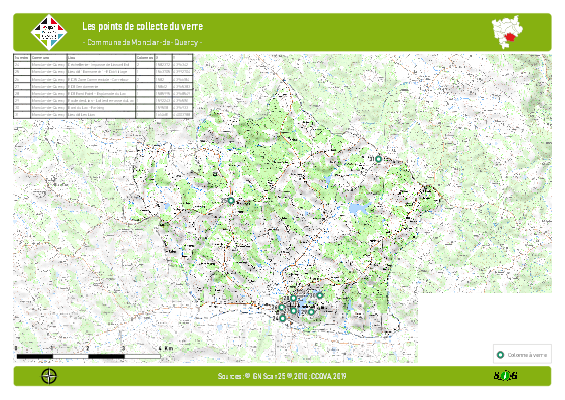
Task: Click the 'Lieu' column header in the table
Action: 101,57
